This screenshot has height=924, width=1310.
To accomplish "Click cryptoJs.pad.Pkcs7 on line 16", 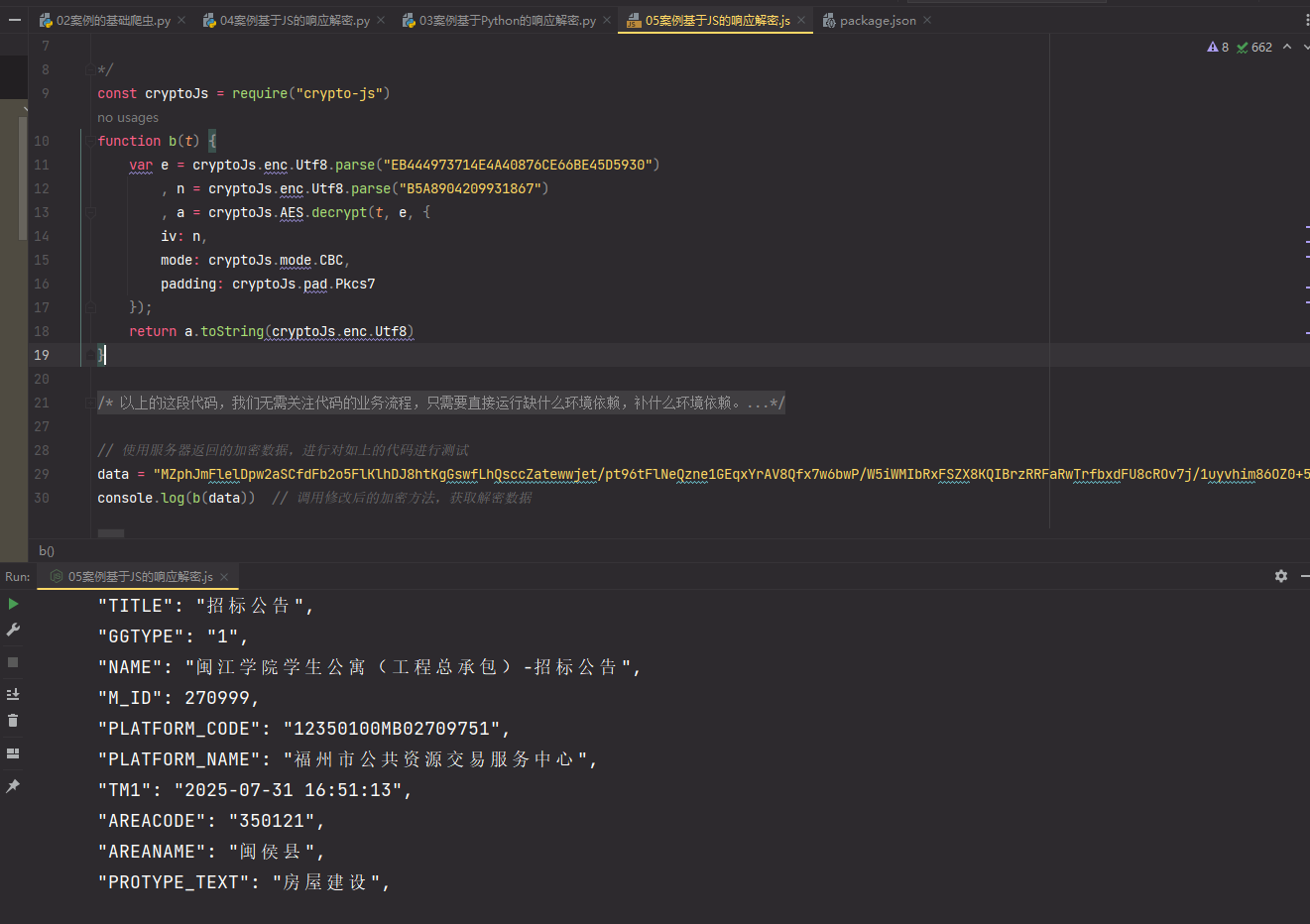I will (303, 284).
